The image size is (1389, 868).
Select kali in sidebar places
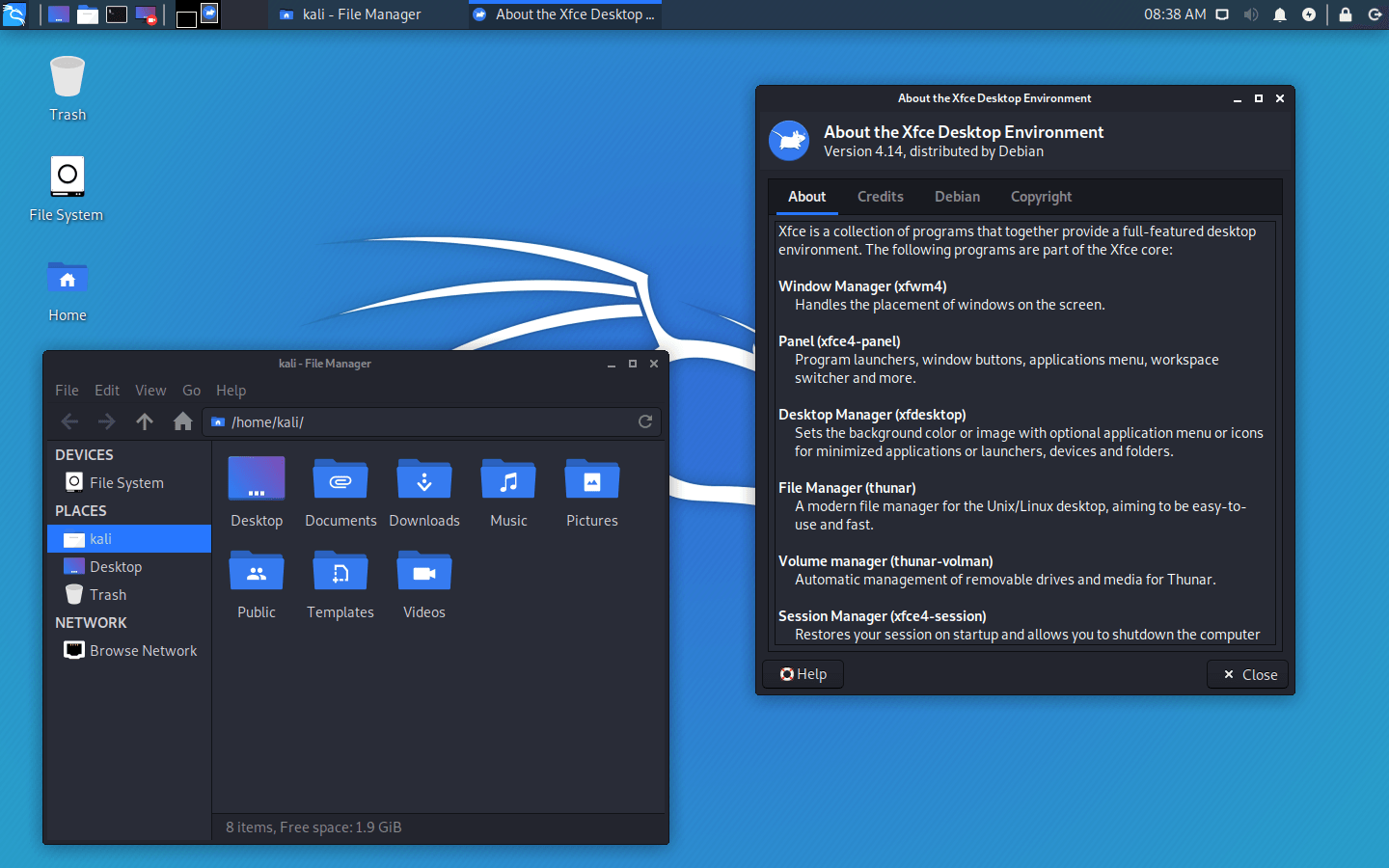129,539
